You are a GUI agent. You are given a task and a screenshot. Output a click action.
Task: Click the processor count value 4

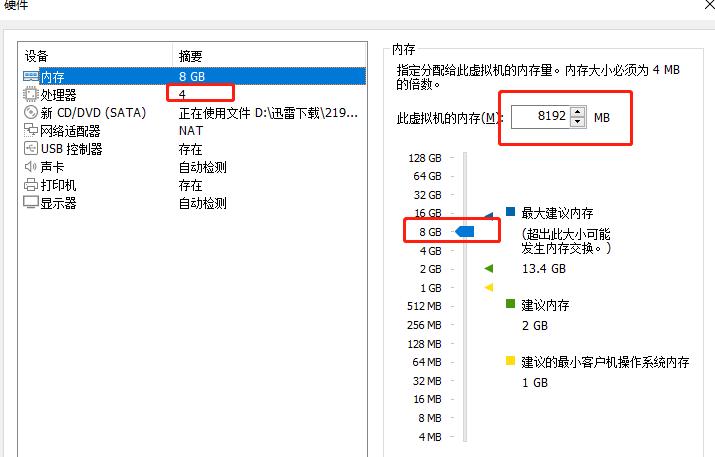[x=182, y=94]
